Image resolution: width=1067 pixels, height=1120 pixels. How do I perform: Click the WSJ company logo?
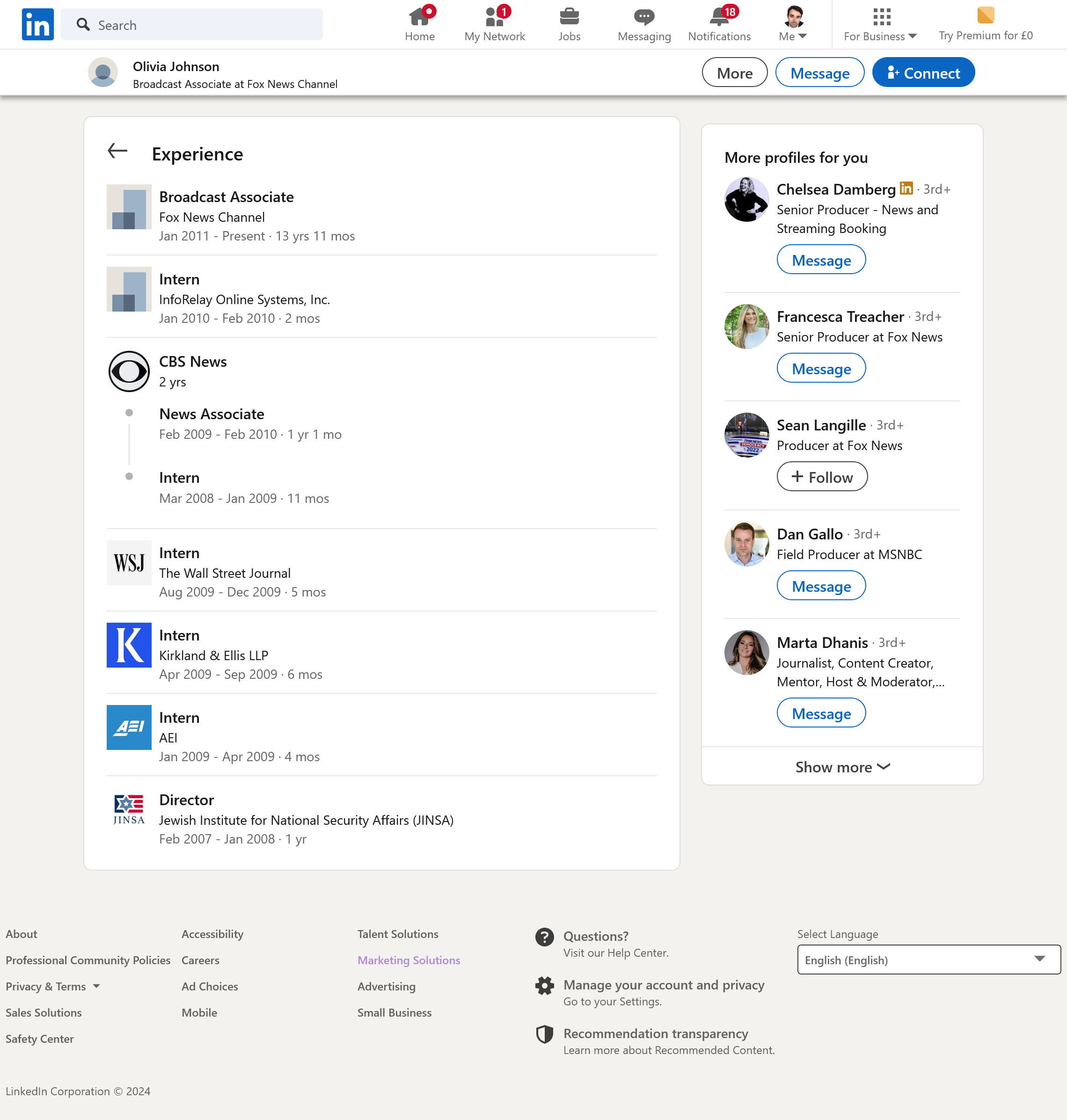[129, 563]
